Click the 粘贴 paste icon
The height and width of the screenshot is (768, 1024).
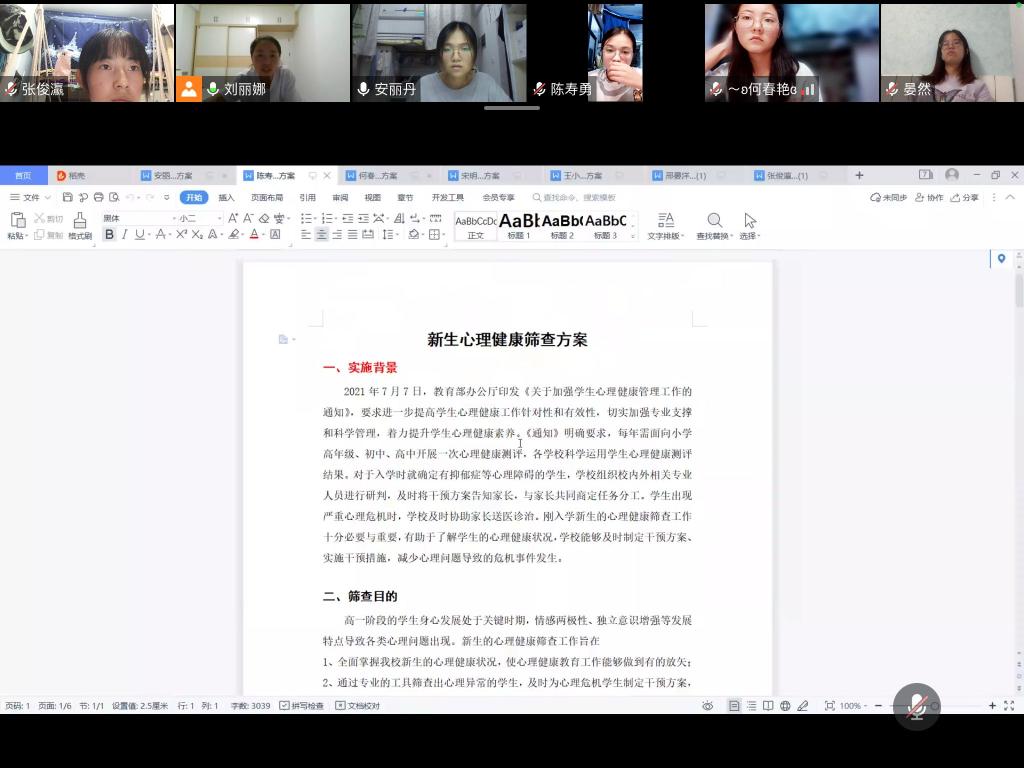16,221
